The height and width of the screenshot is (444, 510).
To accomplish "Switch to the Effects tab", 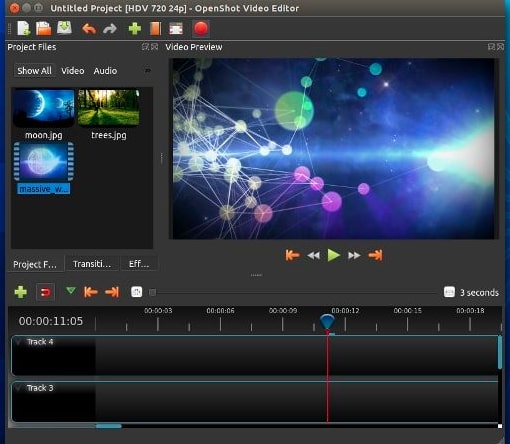I will point(139,264).
